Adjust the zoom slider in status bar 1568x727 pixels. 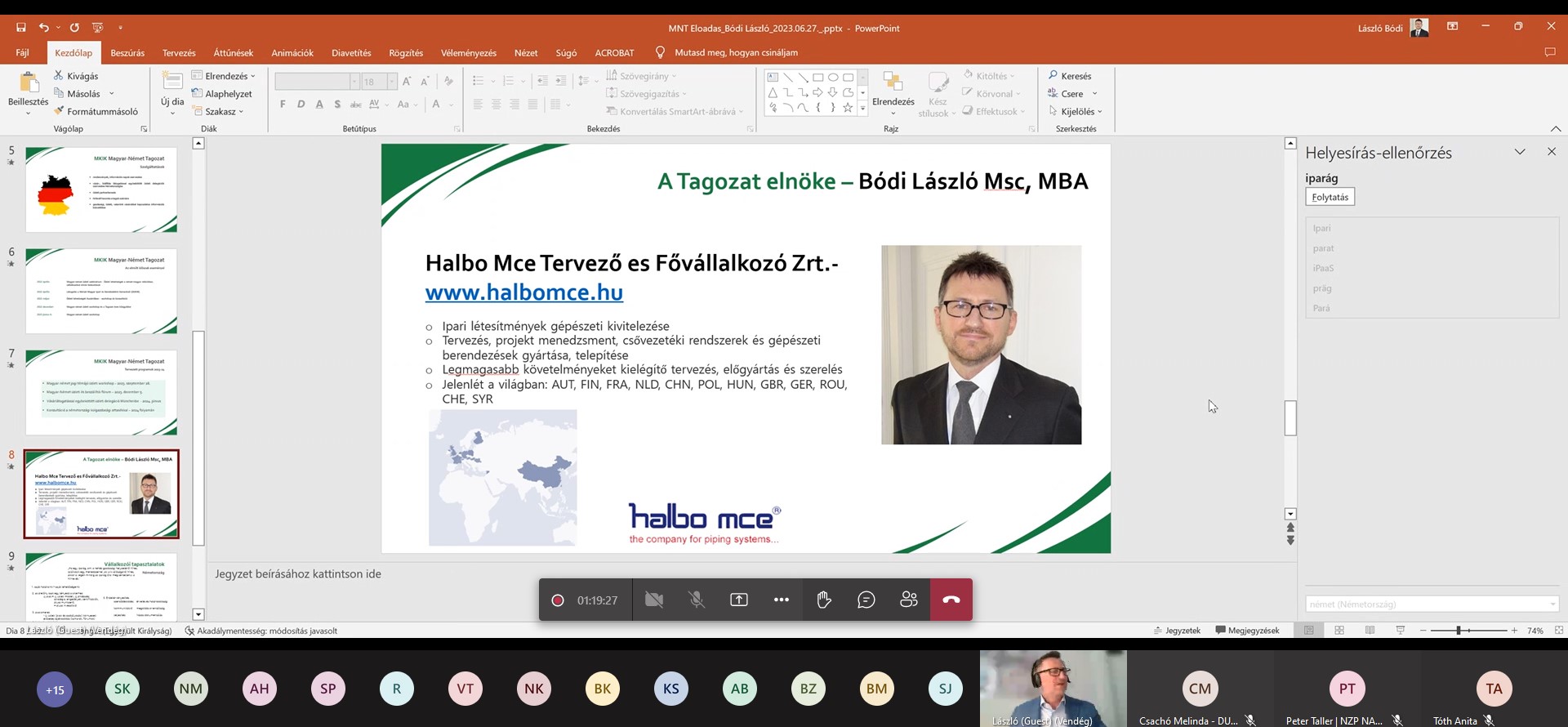(1459, 631)
